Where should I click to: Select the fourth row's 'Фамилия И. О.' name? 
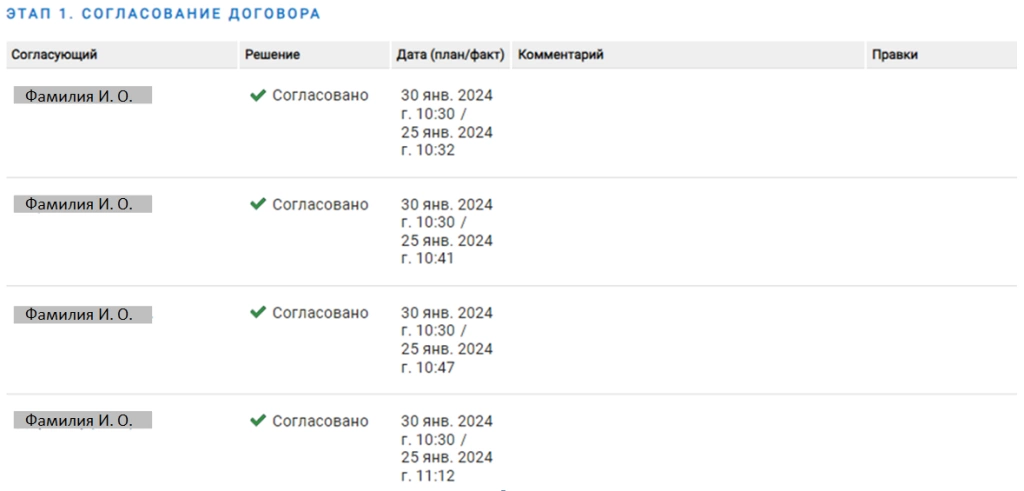[79, 421]
